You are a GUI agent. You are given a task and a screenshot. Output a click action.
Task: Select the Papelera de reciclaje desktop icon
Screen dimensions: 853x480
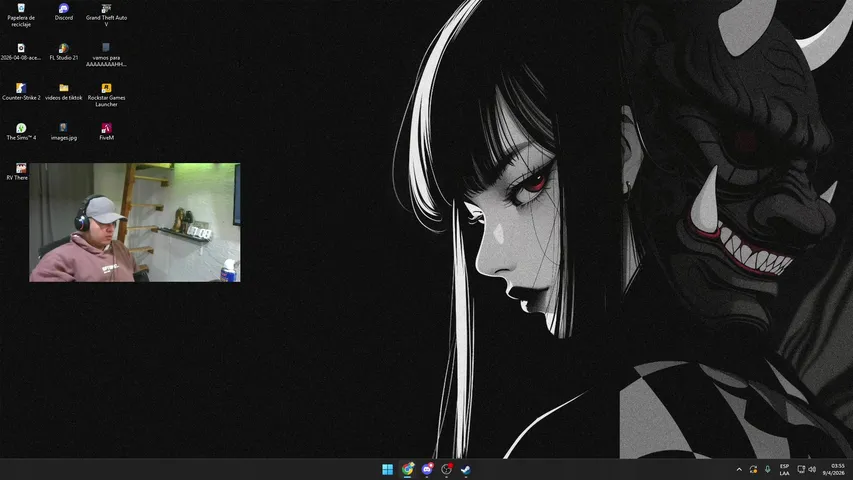(21, 15)
